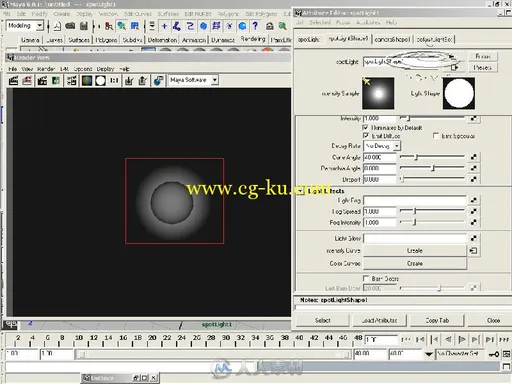Click the save scene floppy icon
Image resolution: width=512 pixels, height=384 pixels.
pyautogui.click(x=84, y=26)
